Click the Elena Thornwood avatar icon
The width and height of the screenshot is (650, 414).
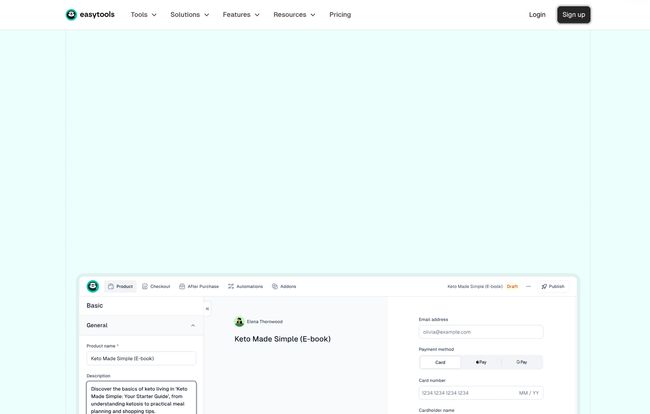point(239,322)
